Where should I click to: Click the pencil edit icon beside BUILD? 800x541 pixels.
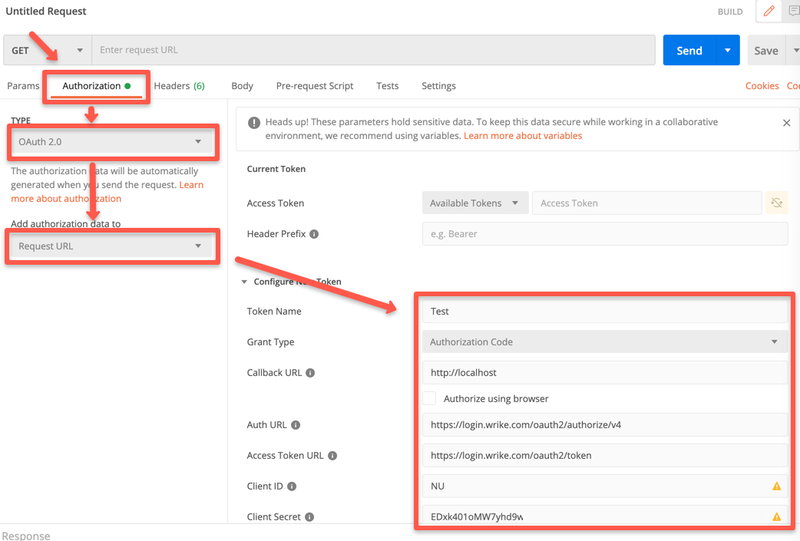coord(768,12)
